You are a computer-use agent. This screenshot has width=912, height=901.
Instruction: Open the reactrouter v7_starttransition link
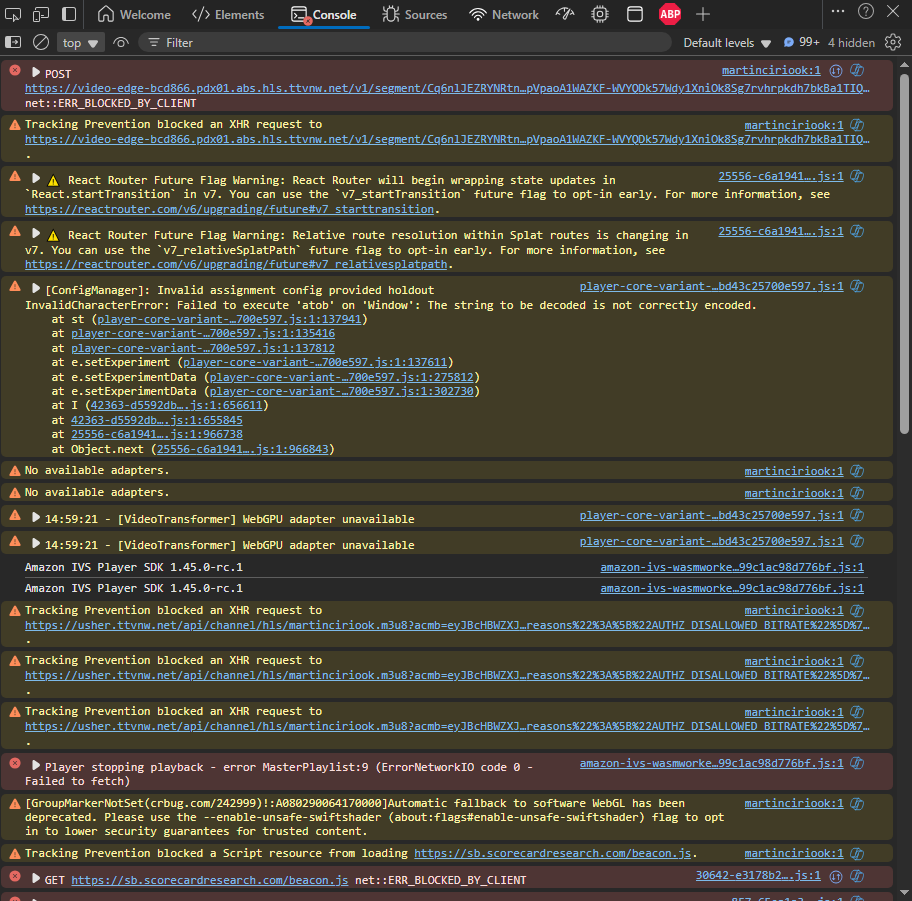click(x=229, y=209)
